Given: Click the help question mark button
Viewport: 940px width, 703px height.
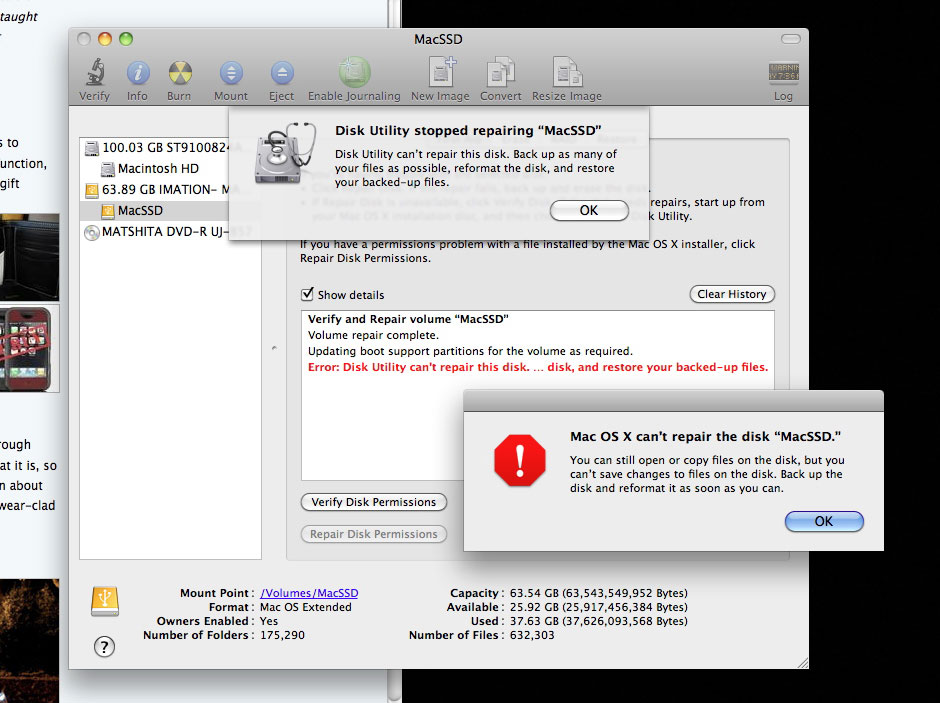Looking at the screenshot, I should tap(104, 647).
